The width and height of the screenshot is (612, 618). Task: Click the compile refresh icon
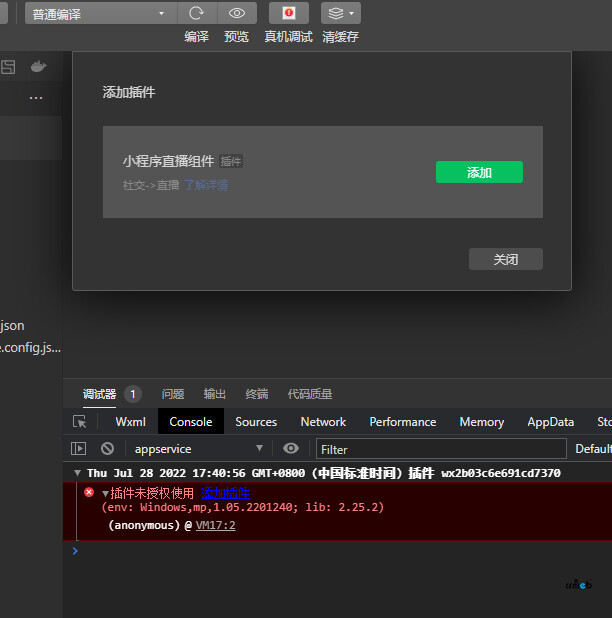[197, 13]
